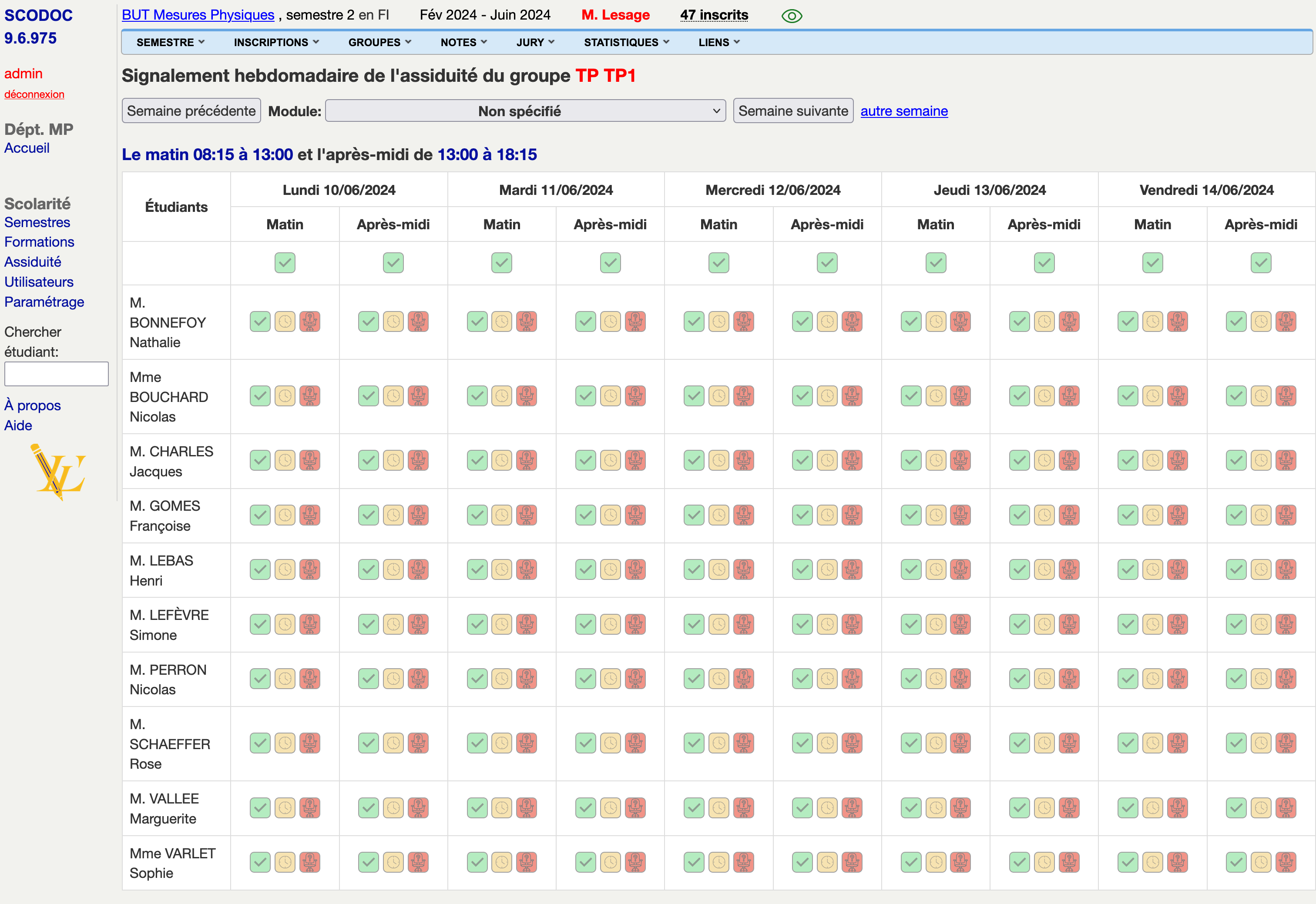
Task: Toggle the eye visibility icon beside inscrits
Action: [792, 16]
